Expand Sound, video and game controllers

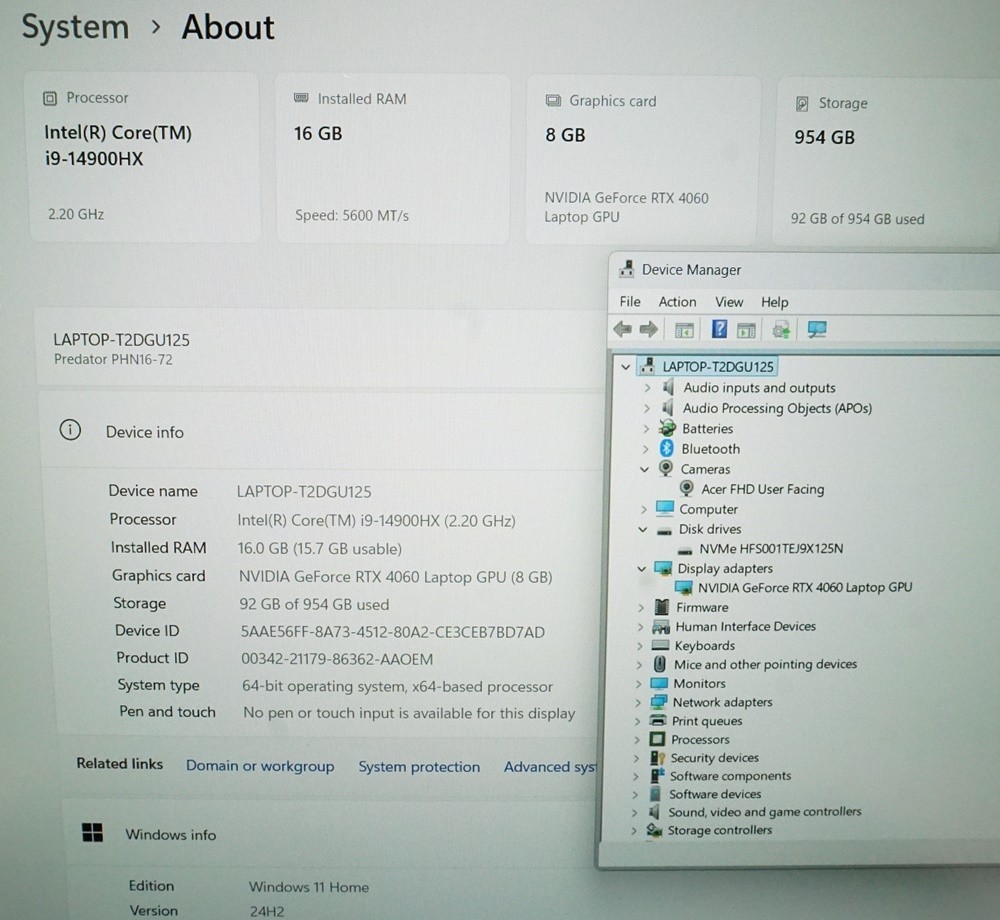[x=634, y=812]
